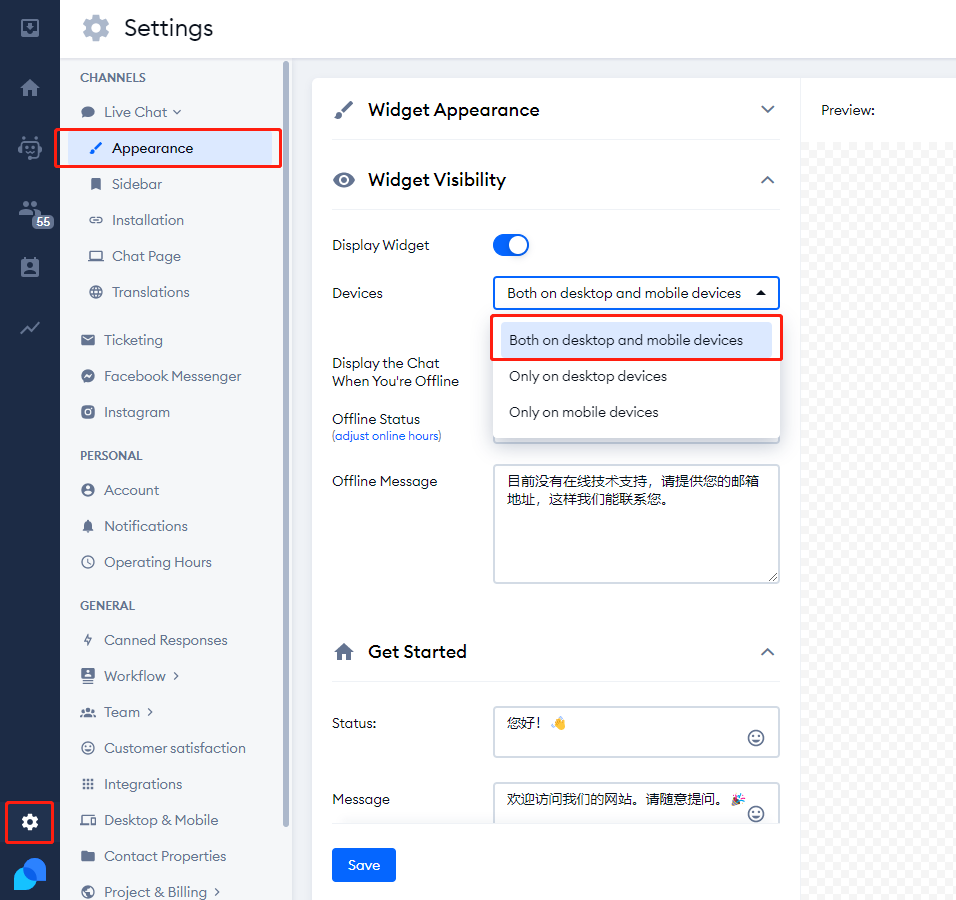The height and width of the screenshot is (900, 956).
Task: Open Canned Responses settings
Action: (x=165, y=640)
